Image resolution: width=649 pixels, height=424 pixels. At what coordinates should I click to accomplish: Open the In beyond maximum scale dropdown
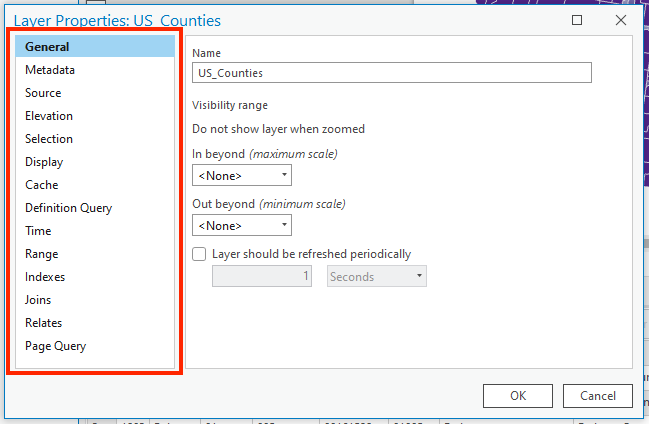pos(242,175)
